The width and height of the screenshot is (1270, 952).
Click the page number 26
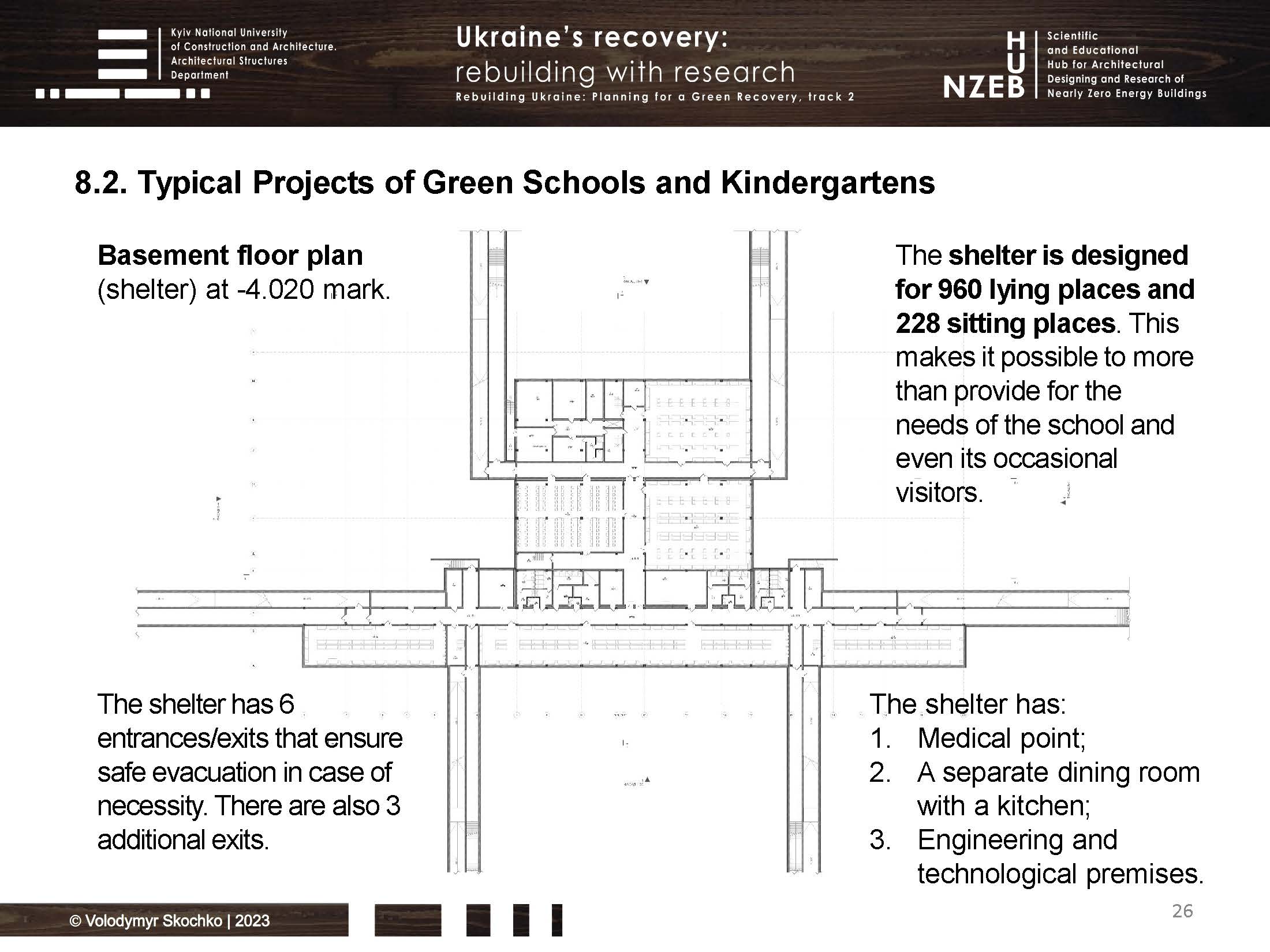click(1182, 911)
